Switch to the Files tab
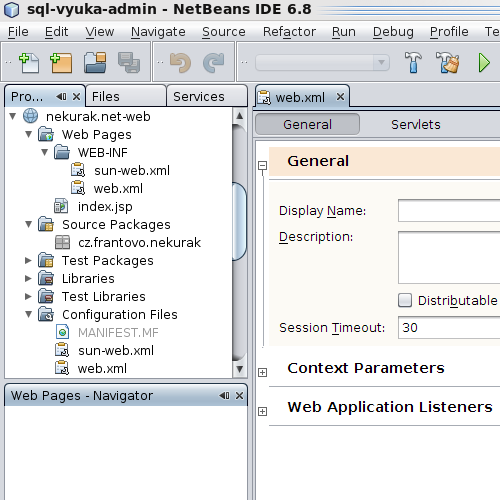Viewport: 500px width, 500px height. [126, 96]
